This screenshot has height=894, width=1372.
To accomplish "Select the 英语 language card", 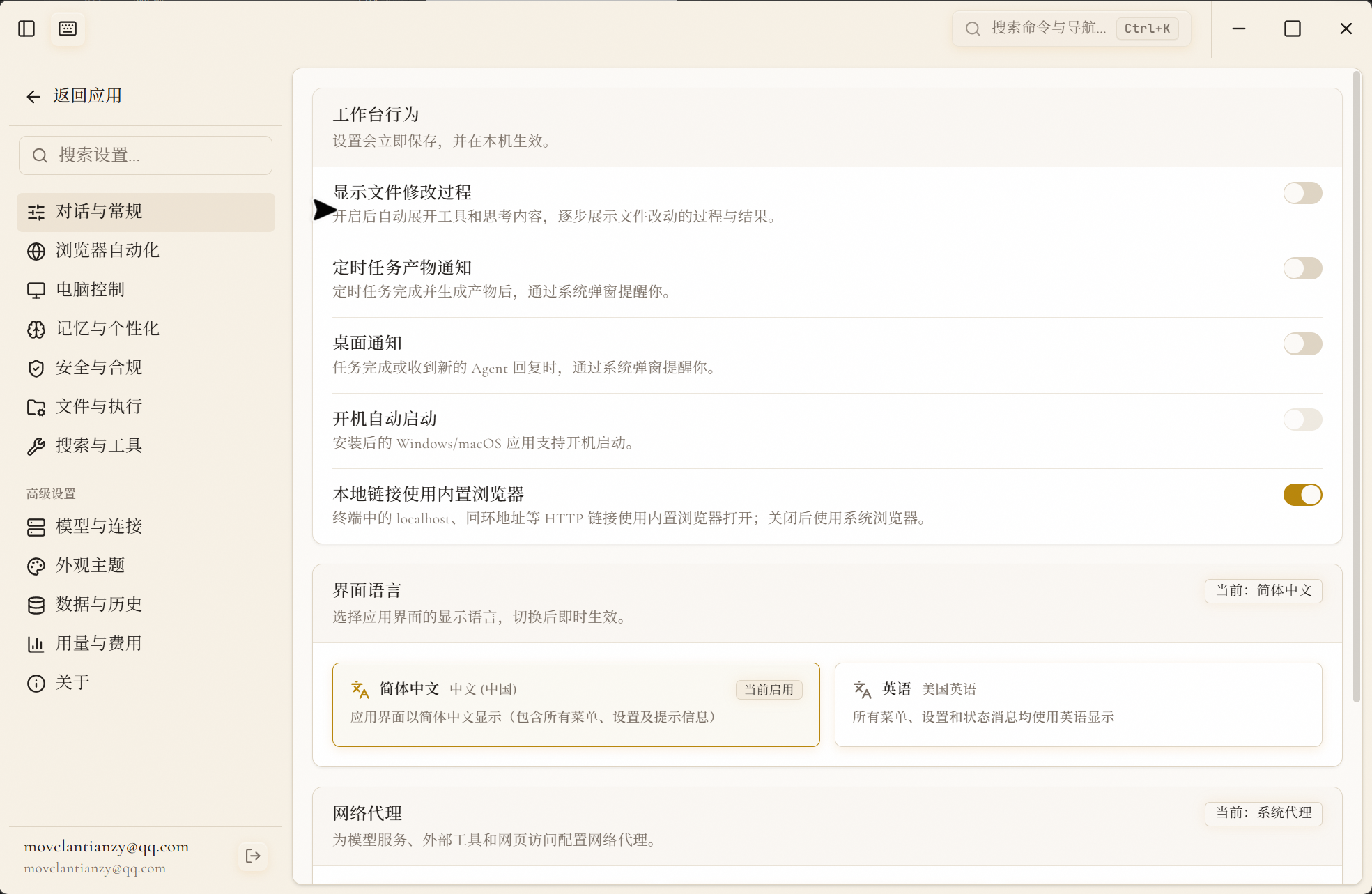I will click(1078, 704).
